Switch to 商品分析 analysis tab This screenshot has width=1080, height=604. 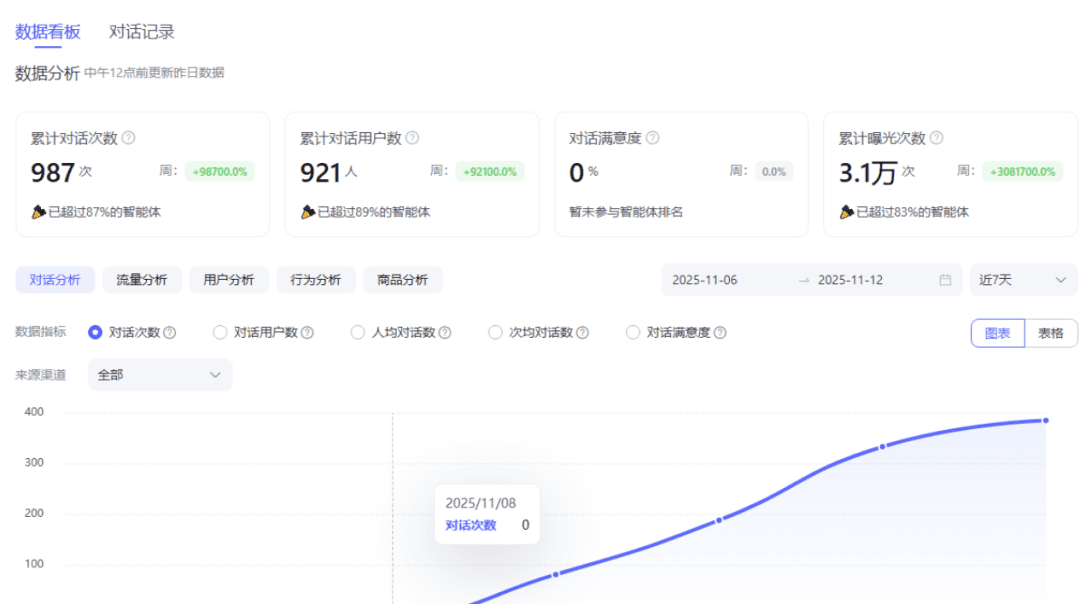click(x=402, y=280)
